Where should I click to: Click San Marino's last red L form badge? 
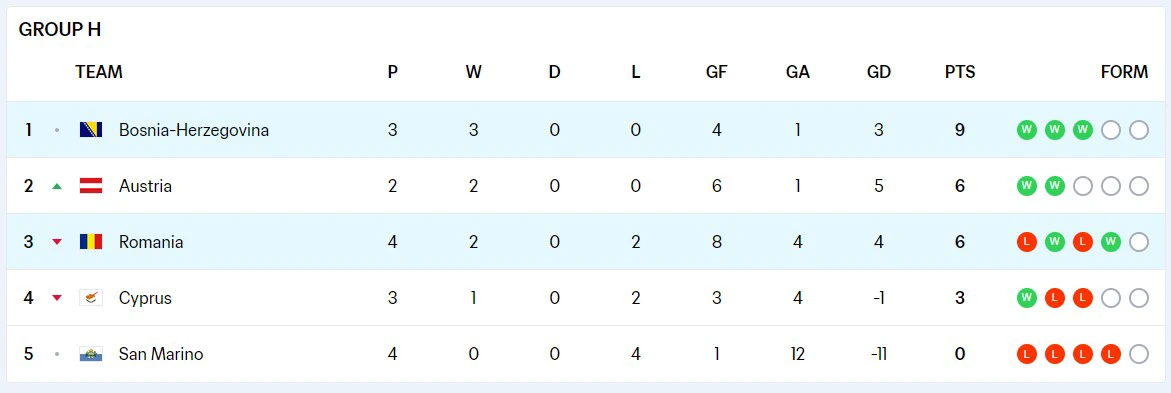1111,354
